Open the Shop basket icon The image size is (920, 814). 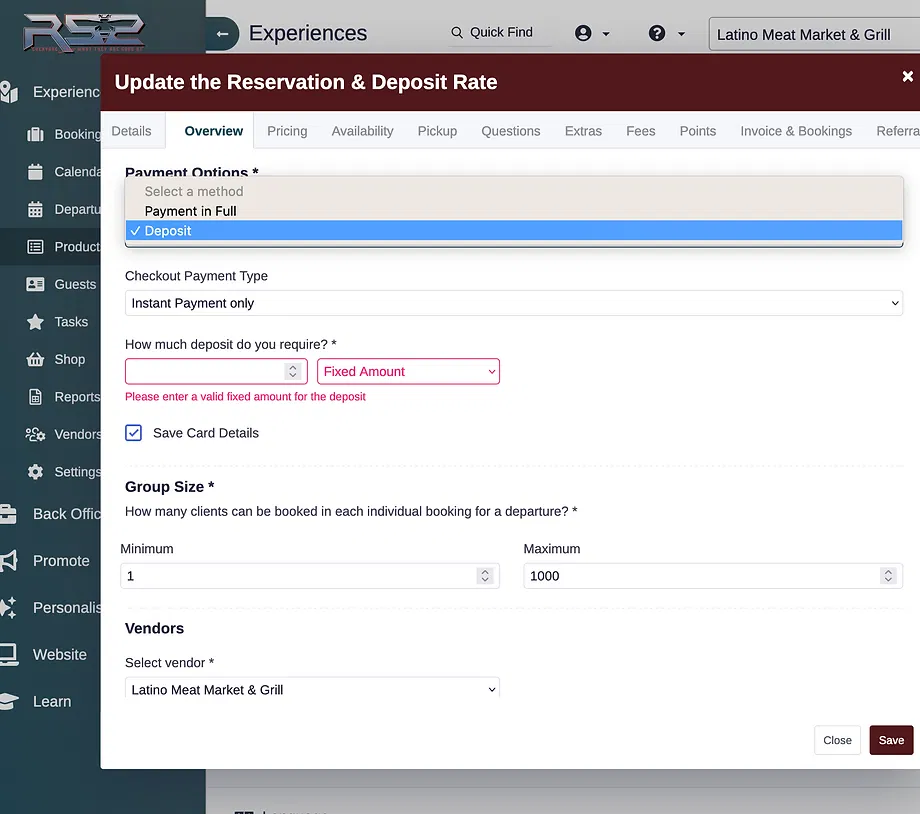pyautogui.click(x=36, y=359)
